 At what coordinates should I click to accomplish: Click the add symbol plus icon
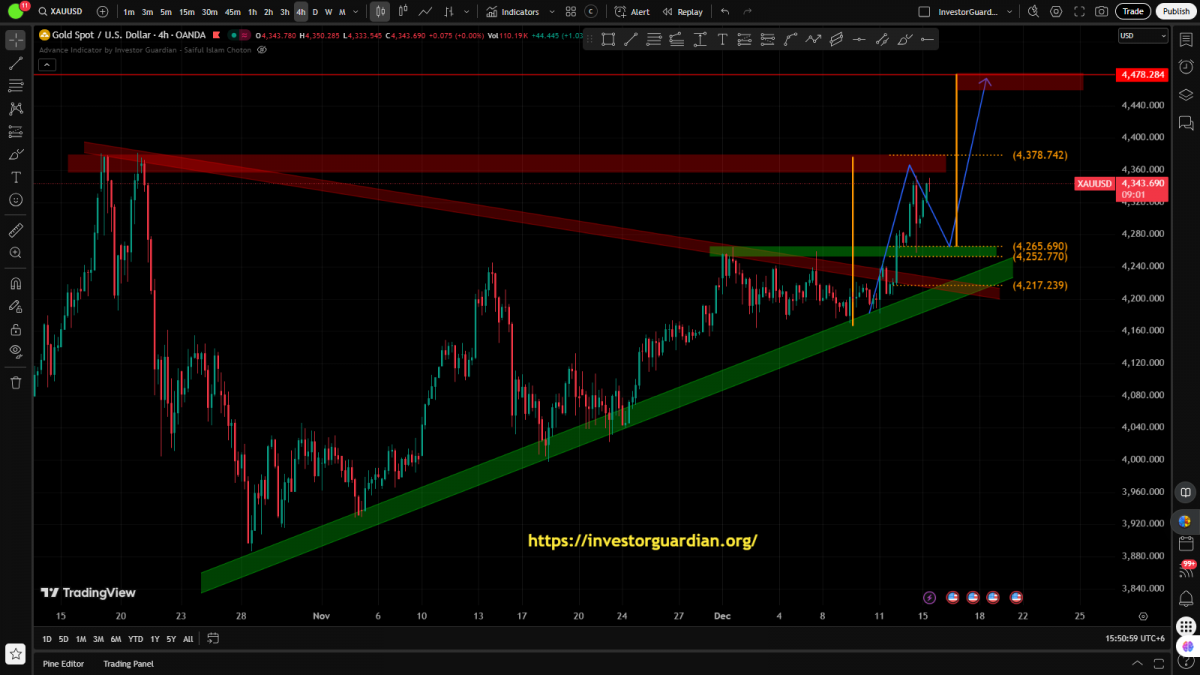click(x=103, y=12)
